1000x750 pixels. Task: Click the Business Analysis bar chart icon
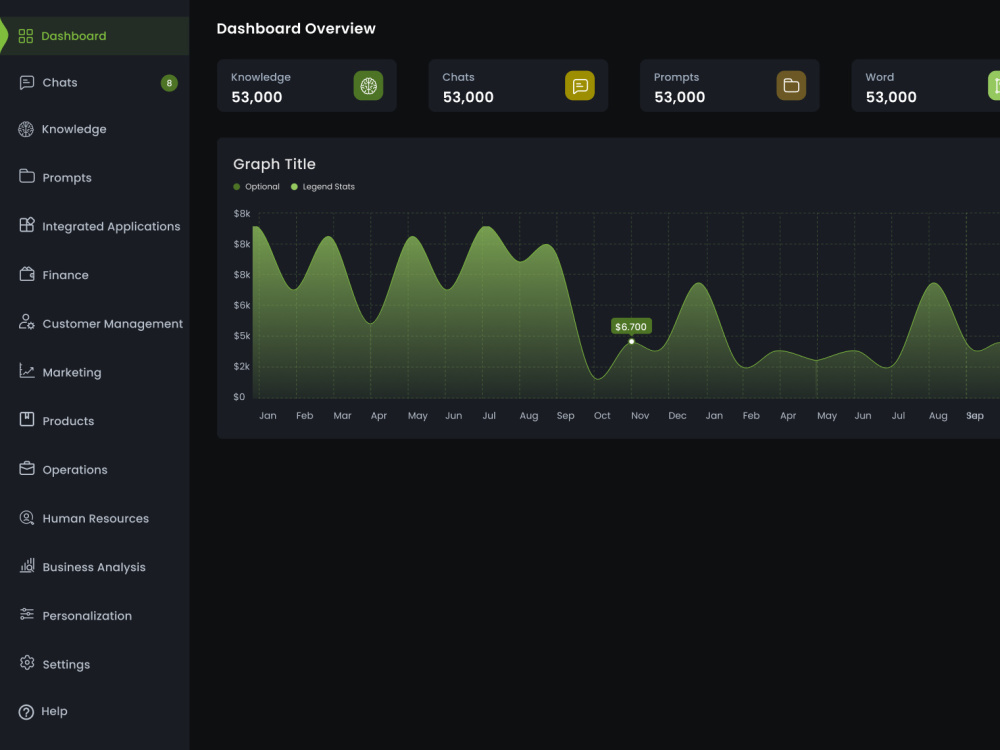pos(27,565)
